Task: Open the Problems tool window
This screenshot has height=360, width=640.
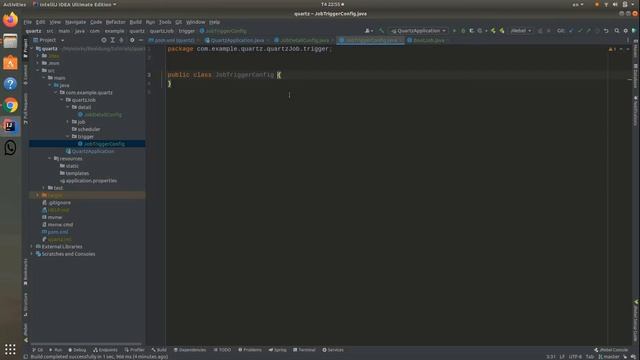Action: pyautogui.click(x=250, y=350)
